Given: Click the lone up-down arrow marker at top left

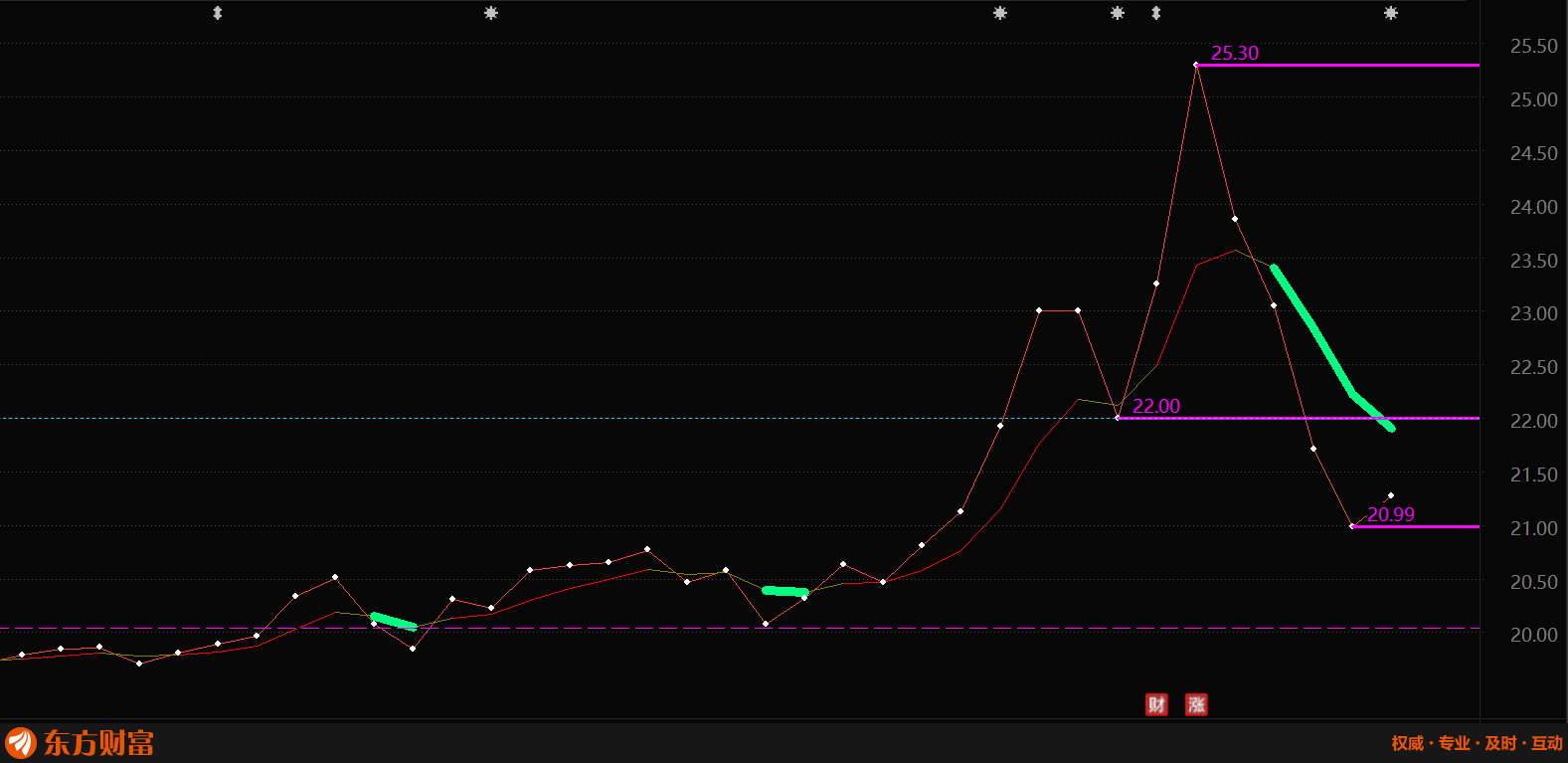Looking at the screenshot, I should pos(218,13).
